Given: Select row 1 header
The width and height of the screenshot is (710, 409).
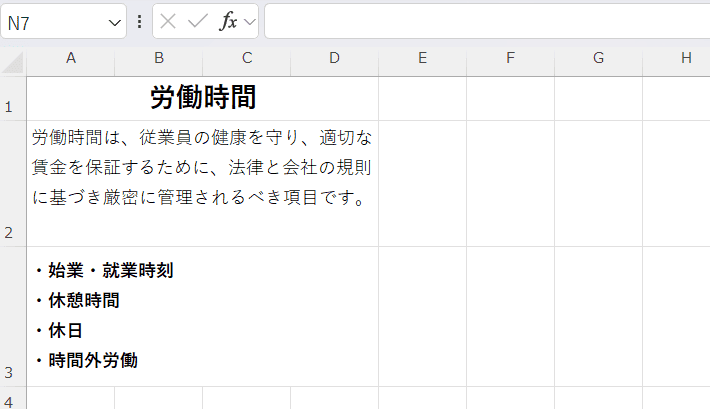Looking at the screenshot, I should [x=12, y=99].
